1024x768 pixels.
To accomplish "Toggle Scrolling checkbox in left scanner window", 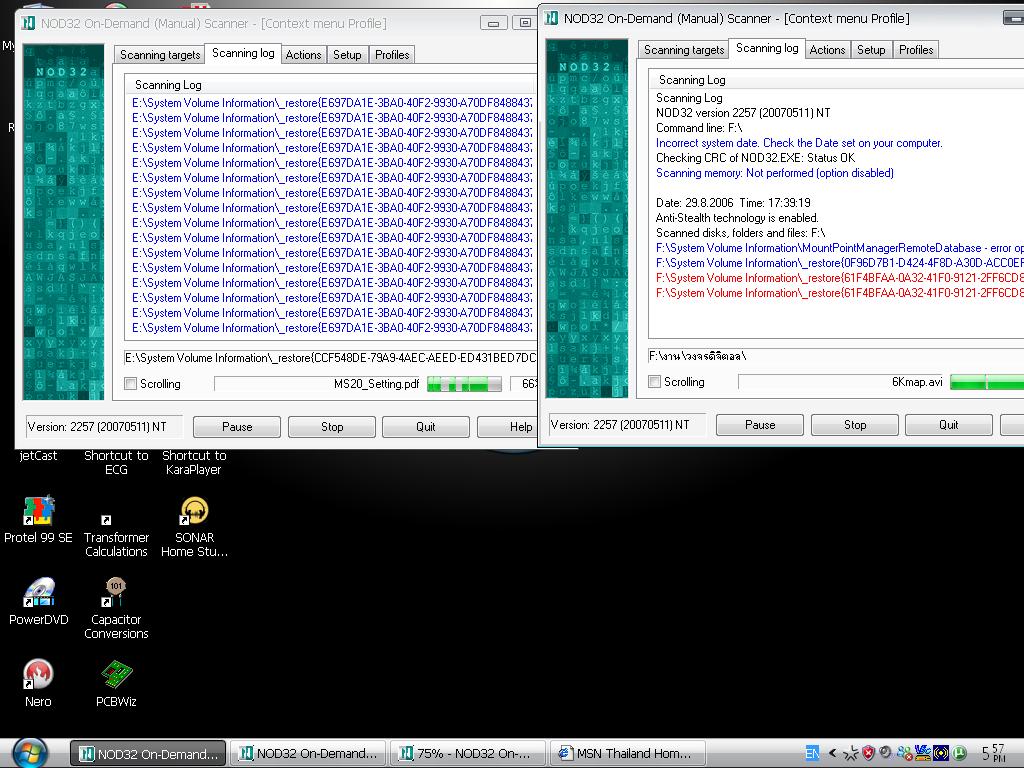I will 131,384.
